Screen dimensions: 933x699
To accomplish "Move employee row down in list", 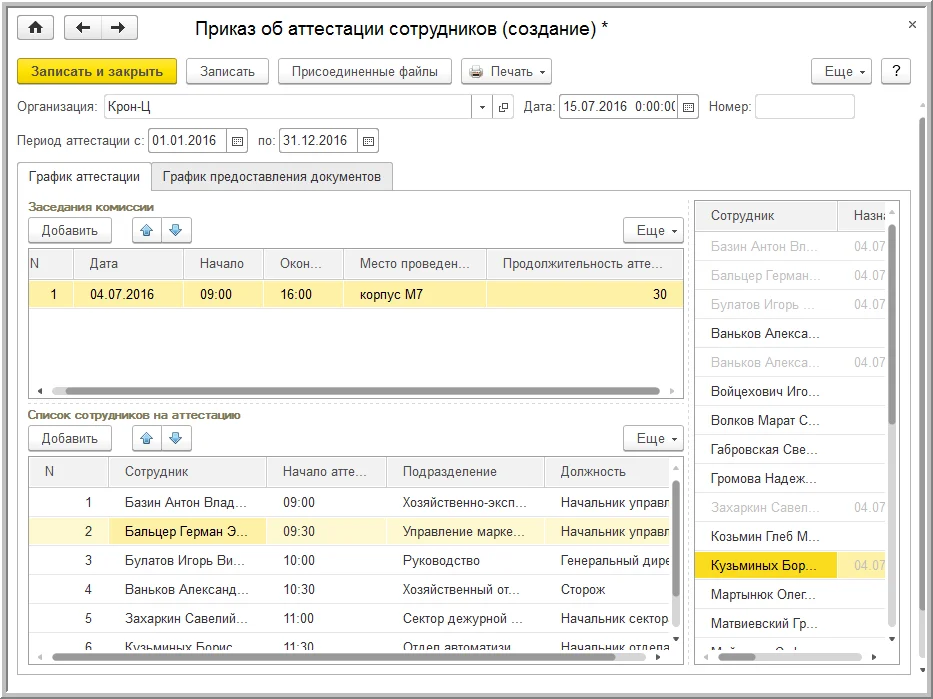I will click(176, 439).
